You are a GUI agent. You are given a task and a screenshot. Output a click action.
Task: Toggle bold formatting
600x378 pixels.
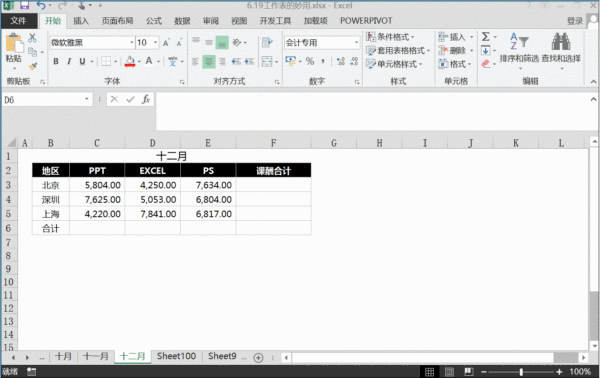click(x=56, y=61)
